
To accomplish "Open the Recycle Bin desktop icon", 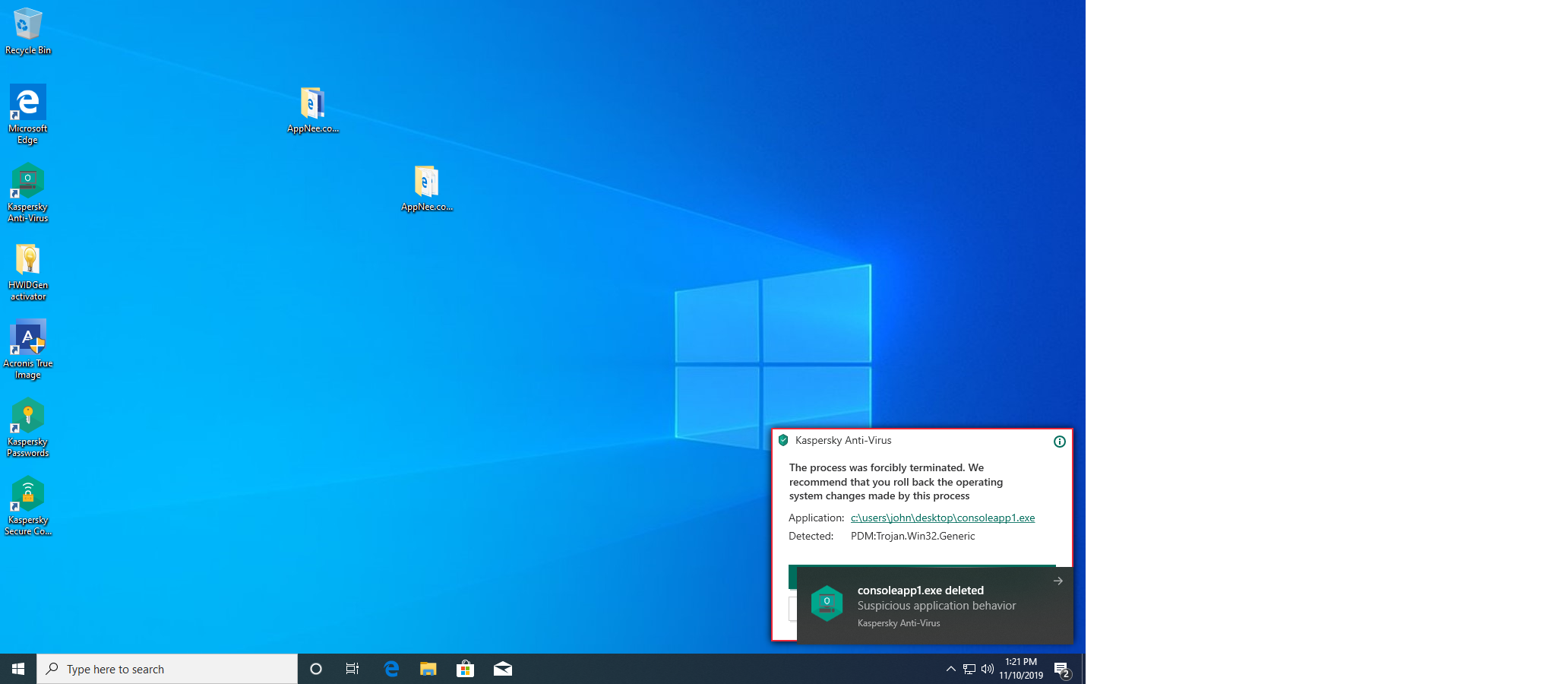I will coord(28,31).
